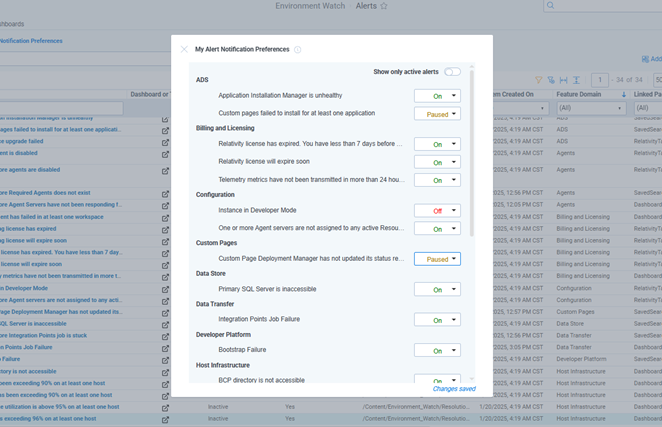Click the preferences dialog vertical scrollbar
This screenshot has height=427, width=662.
pos(472,150)
